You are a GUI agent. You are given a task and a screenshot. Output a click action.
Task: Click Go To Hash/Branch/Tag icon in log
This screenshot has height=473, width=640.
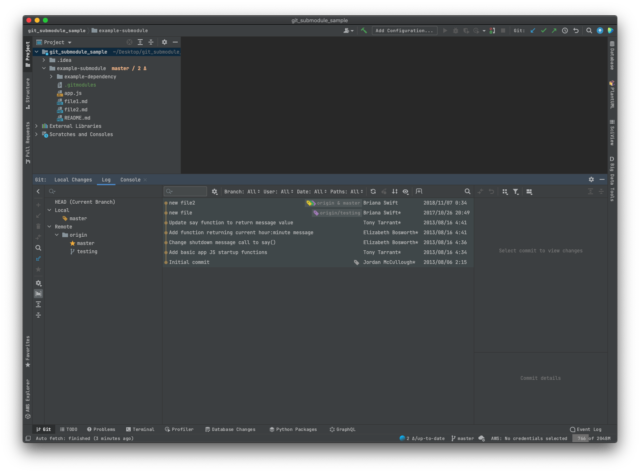click(x=419, y=191)
